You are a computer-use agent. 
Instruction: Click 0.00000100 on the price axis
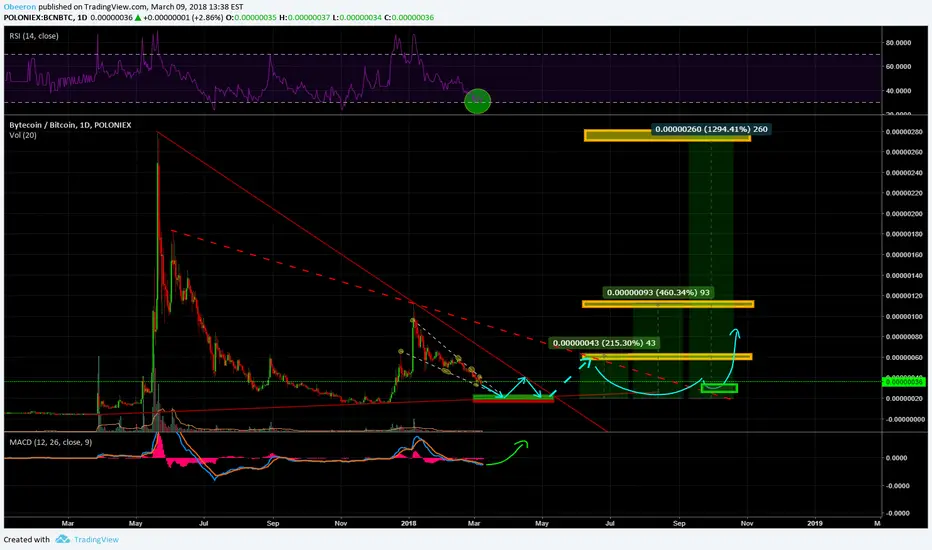tap(903, 317)
